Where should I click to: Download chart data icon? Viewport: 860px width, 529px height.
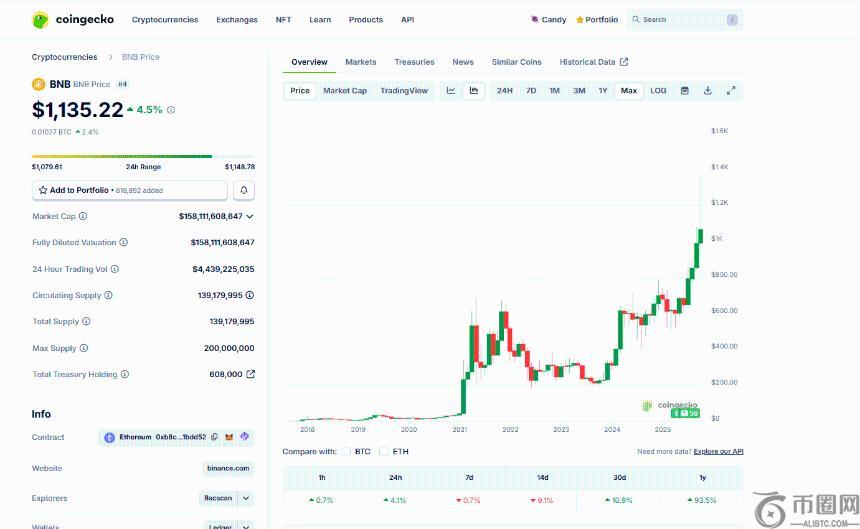[708, 91]
